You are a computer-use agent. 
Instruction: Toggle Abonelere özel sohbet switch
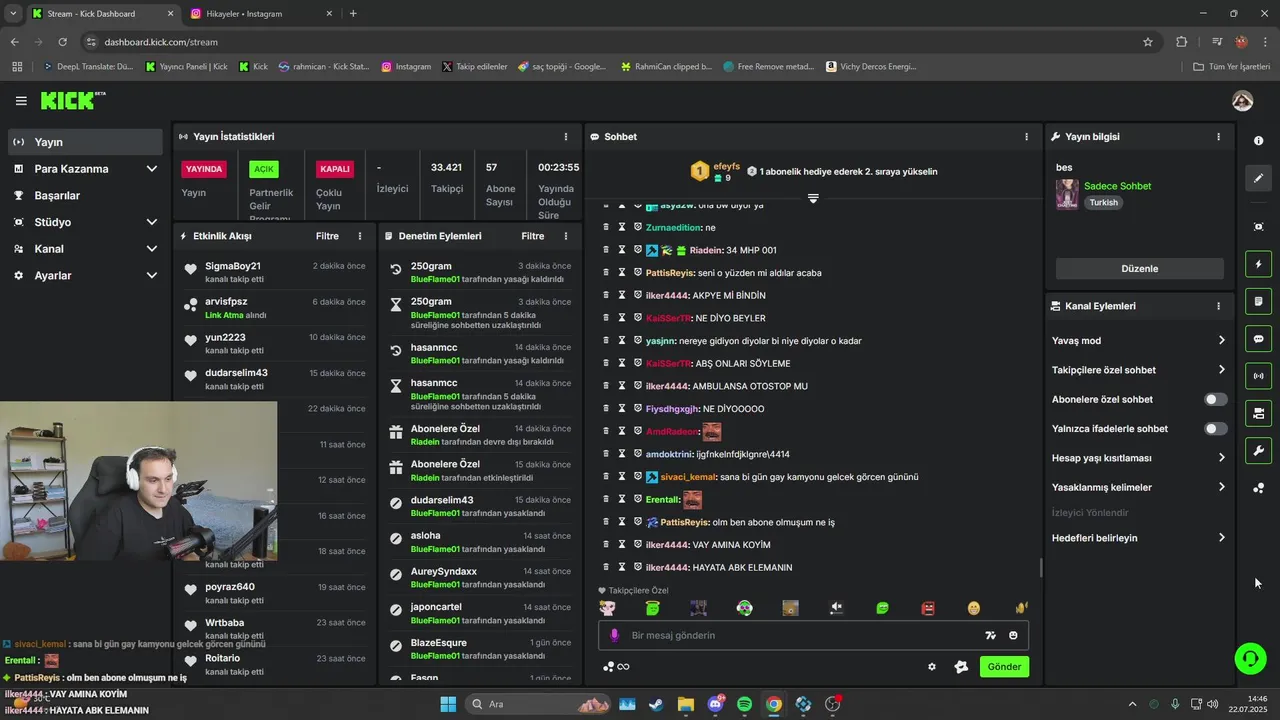(x=1215, y=399)
